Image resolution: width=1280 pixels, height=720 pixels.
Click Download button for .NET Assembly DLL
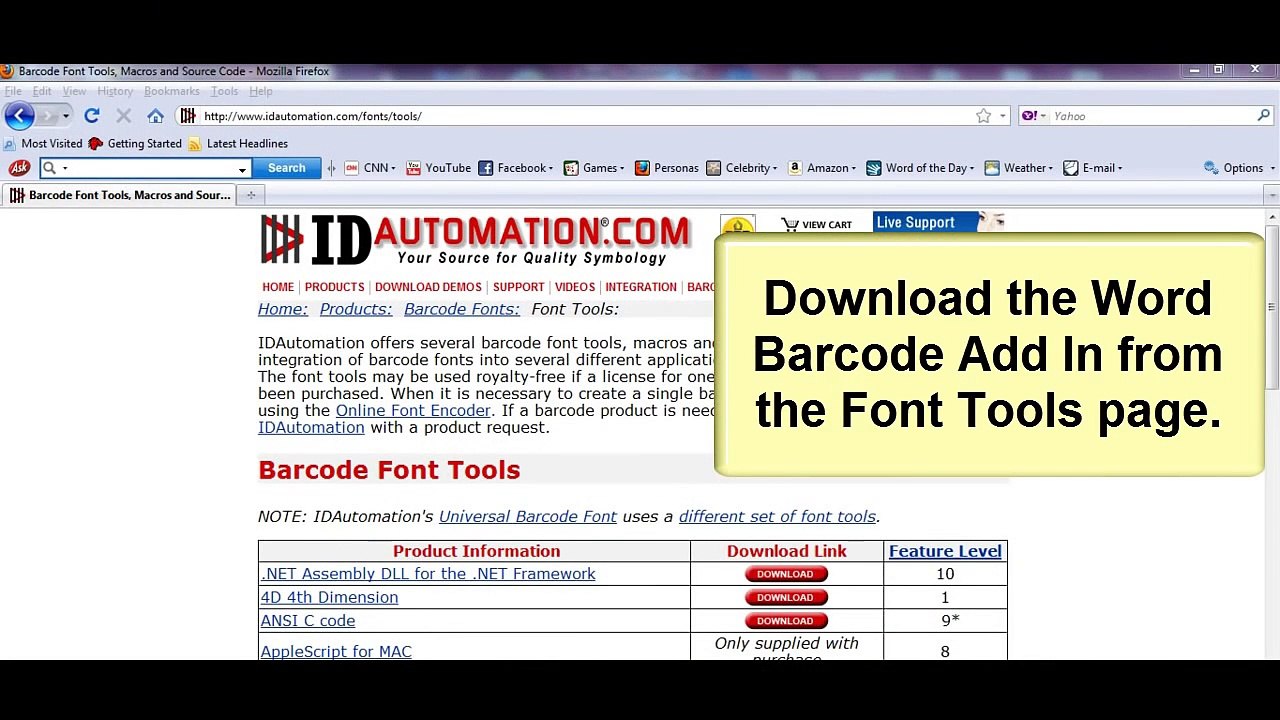point(785,574)
